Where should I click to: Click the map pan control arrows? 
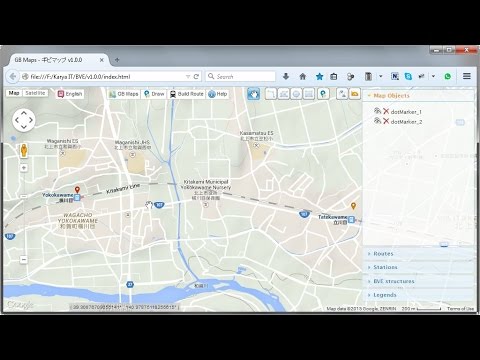[x=24, y=120]
